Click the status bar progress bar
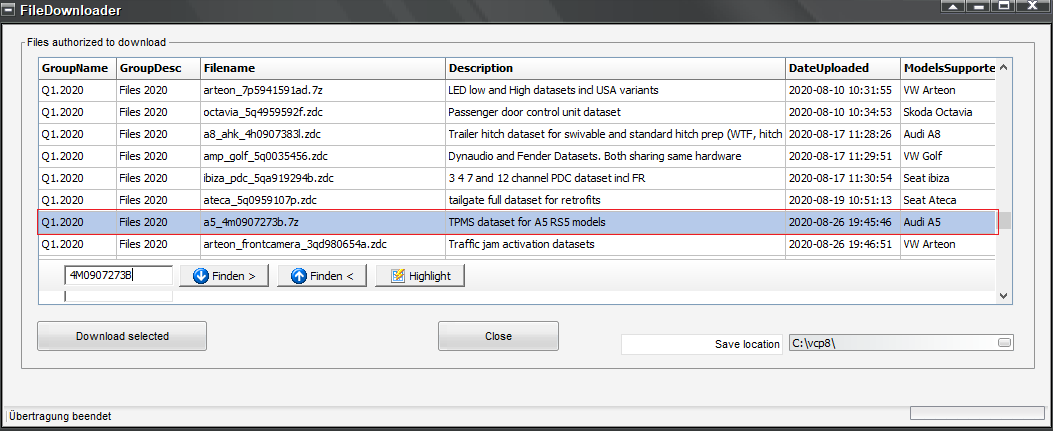Screen dimensions: 1053x431 coord(976,412)
